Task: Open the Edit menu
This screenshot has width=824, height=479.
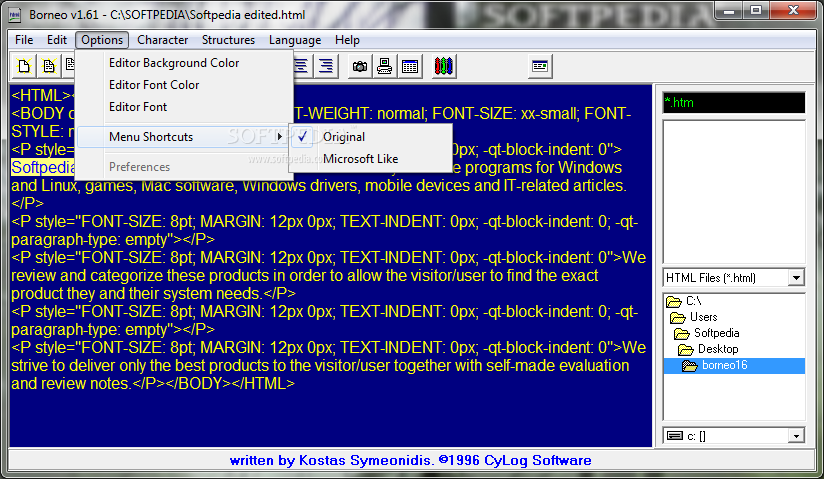Action: [57, 40]
